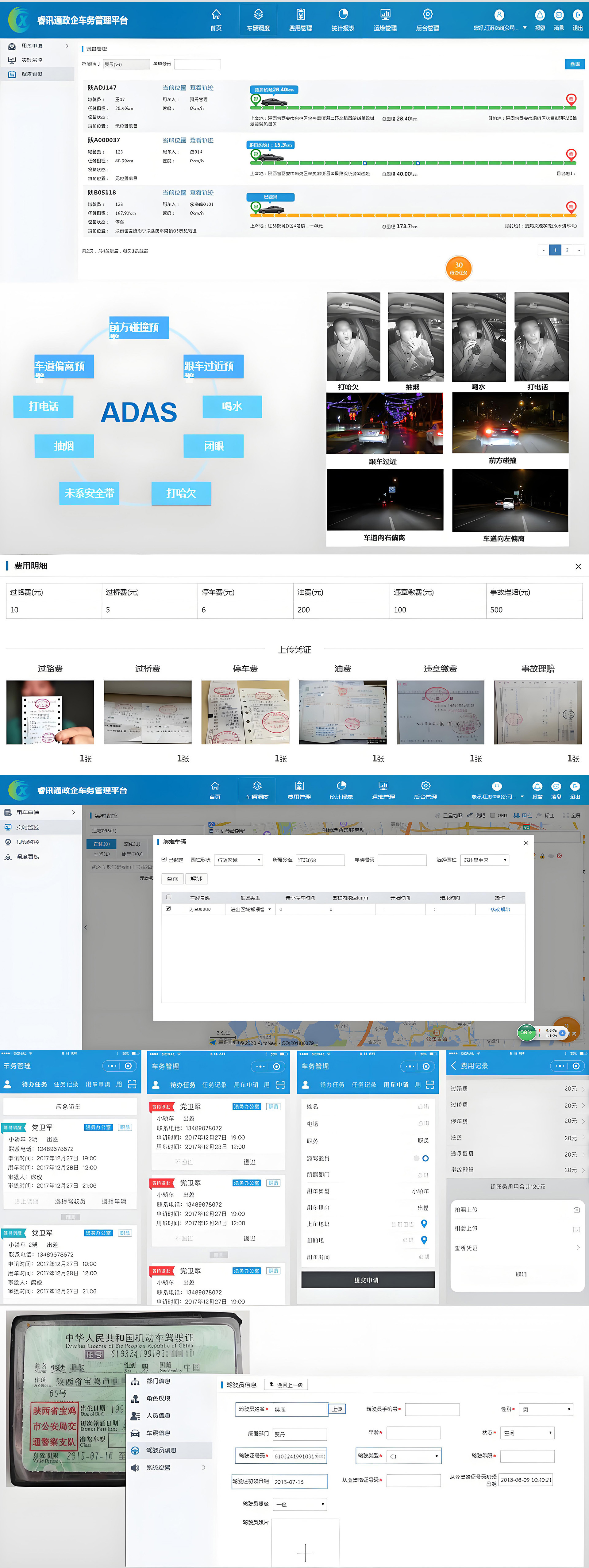Tap 提交申请 button

pyautogui.click(x=368, y=1280)
